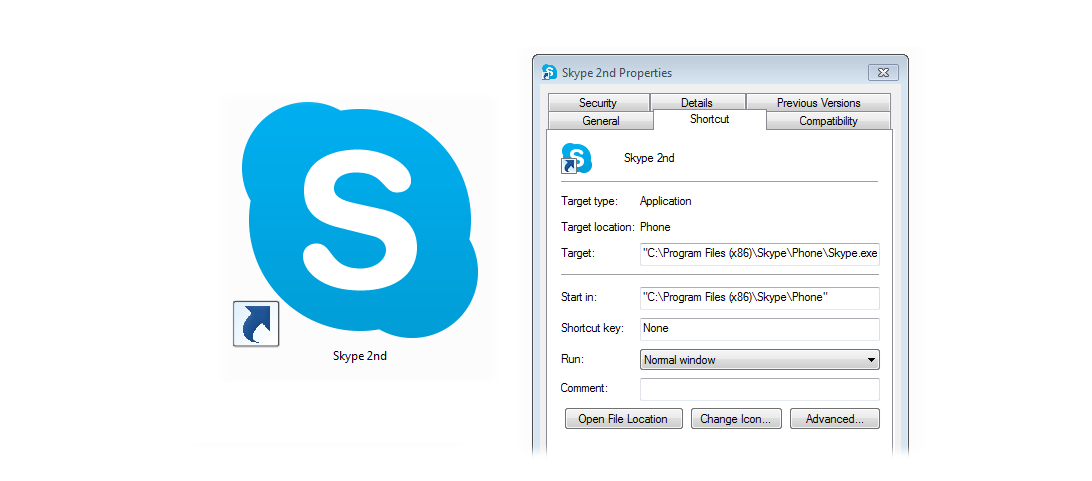This screenshot has height=481, width=1092.
Task: Expand the Run dropdown set to Normal window
Action: (x=760, y=360)
